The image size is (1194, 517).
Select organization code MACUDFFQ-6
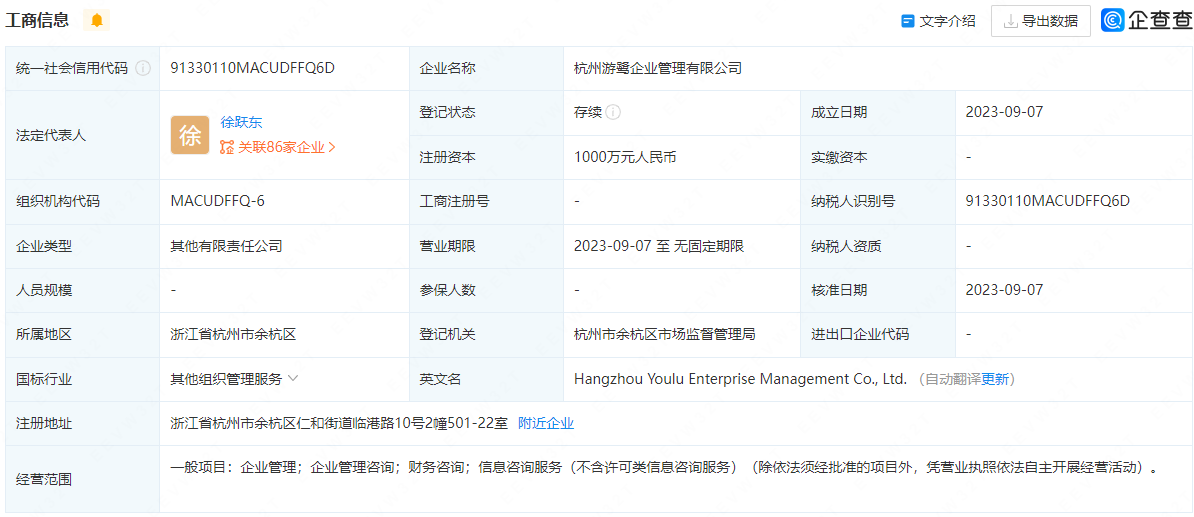(x=218, y=201)
